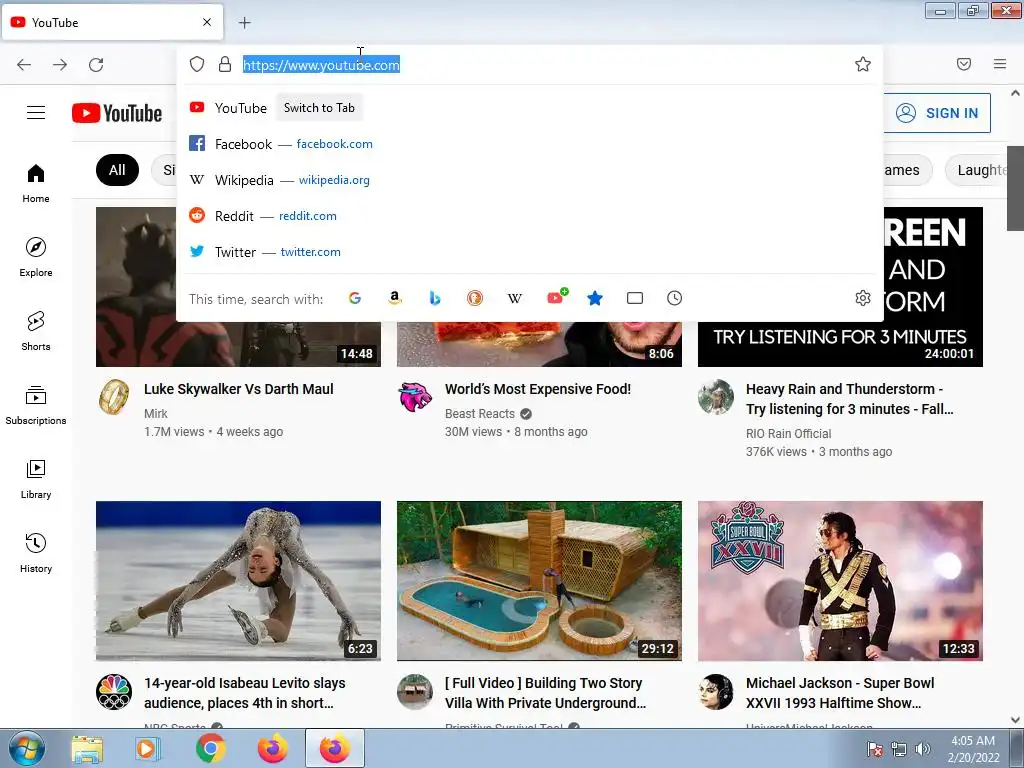Screen dimensions: 1024x768
Task: Choose the Wikipedia suggestion in dropdown
Action: (x=529, y=180)
